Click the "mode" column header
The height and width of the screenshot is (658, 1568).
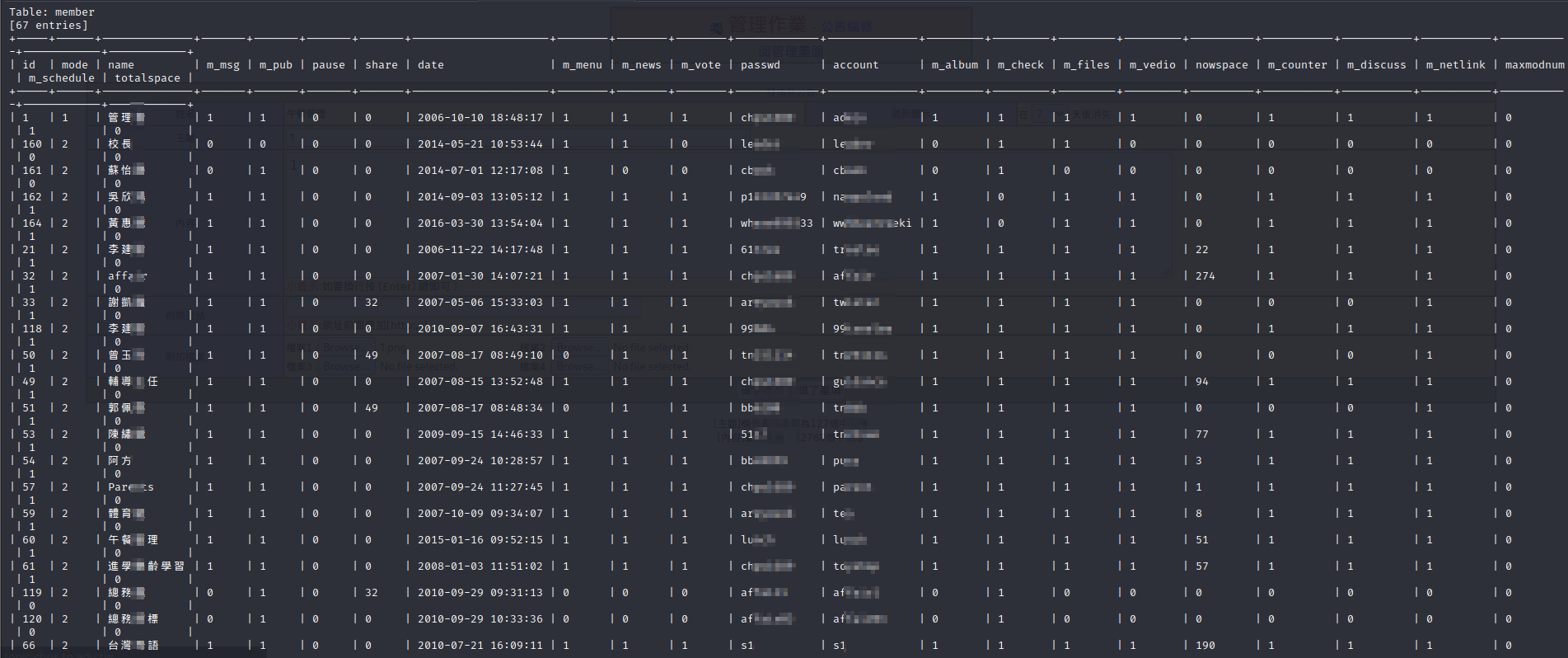click(75, 65)
